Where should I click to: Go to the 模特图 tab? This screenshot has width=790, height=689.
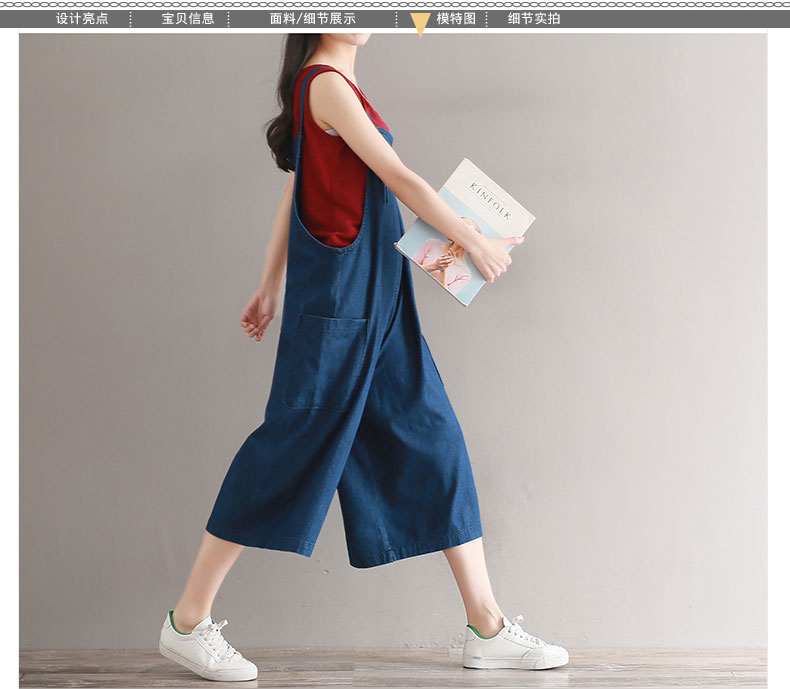[456, 19]
